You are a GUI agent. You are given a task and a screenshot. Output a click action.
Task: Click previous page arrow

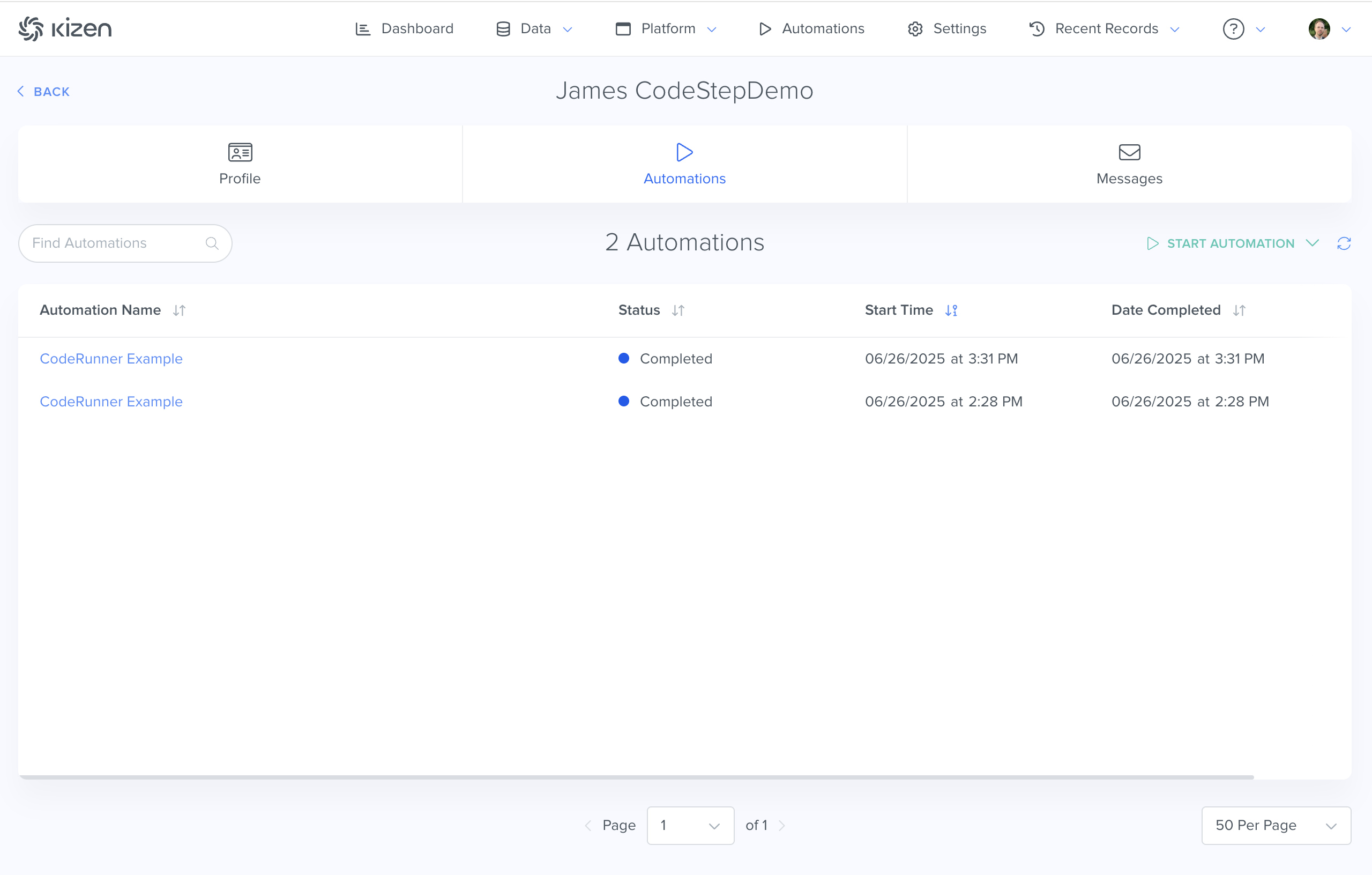588,826
